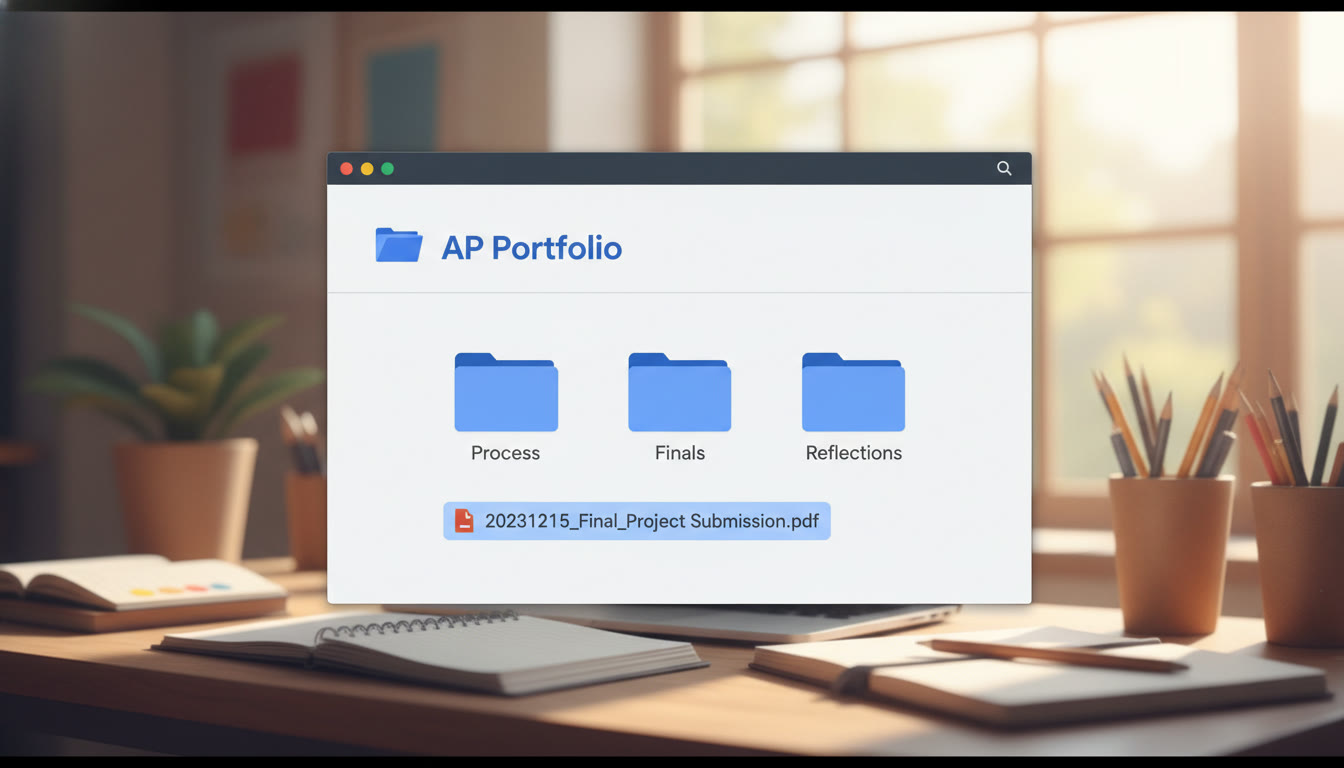Click the AP Portfolio header folder icon
Image resolution: width=1344 pixels, height=768 pixels.
[398, 245]
